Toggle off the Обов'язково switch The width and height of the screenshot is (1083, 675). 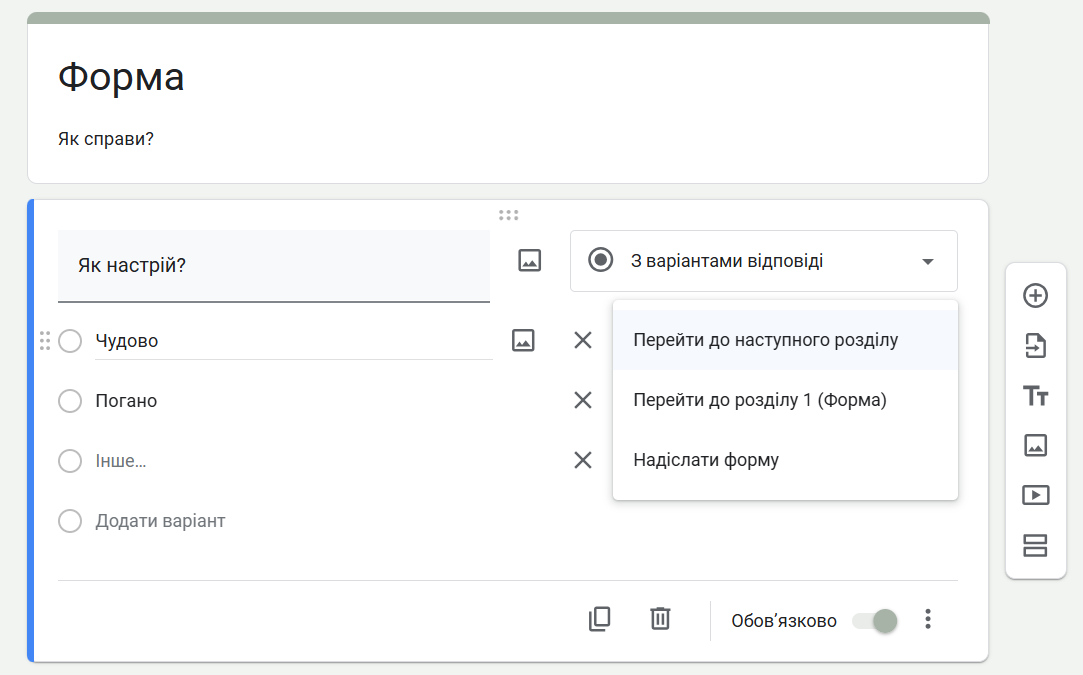(874, 620)
